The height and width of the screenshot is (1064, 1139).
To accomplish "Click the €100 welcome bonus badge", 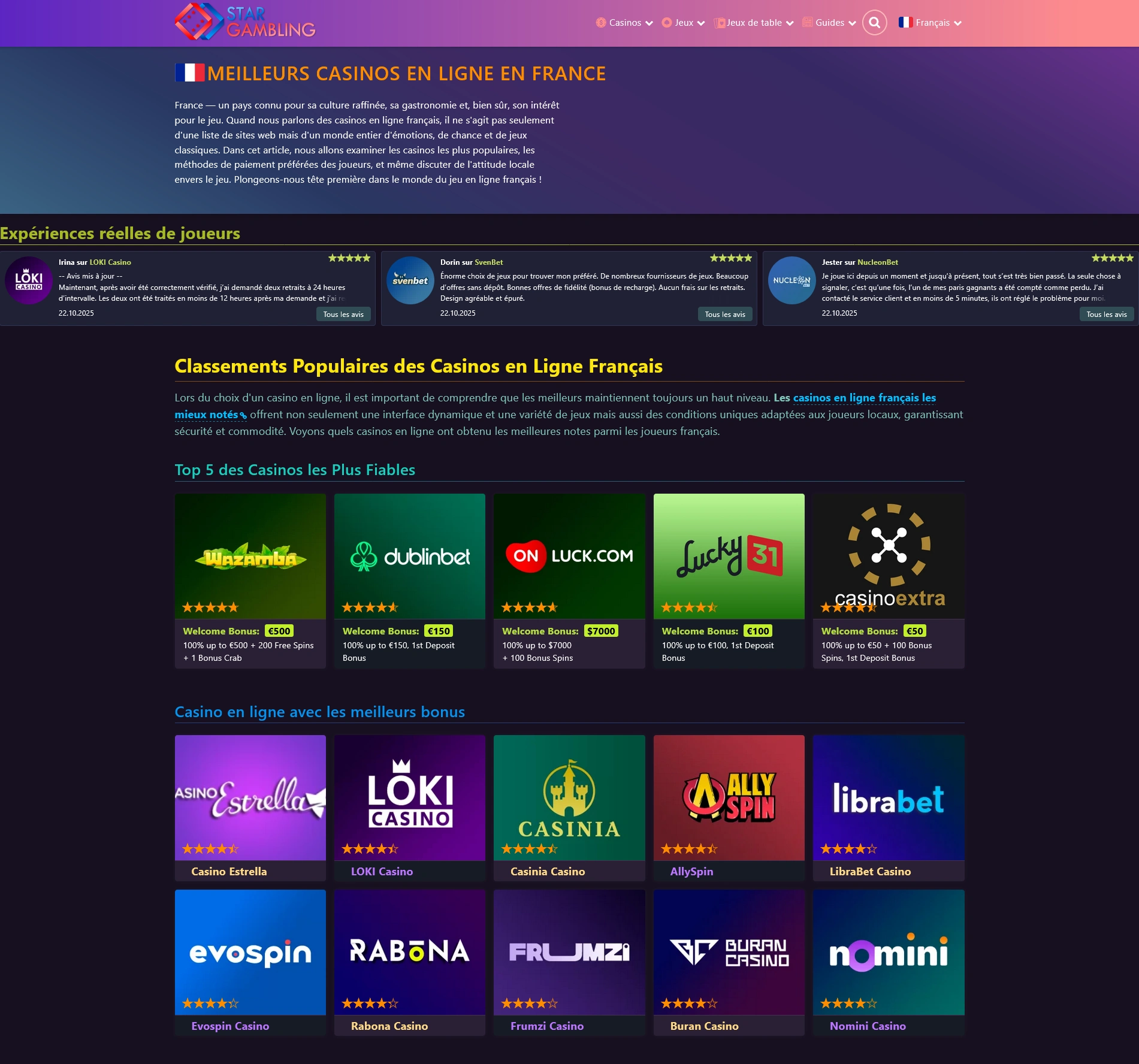I will (x=758, y=631).
